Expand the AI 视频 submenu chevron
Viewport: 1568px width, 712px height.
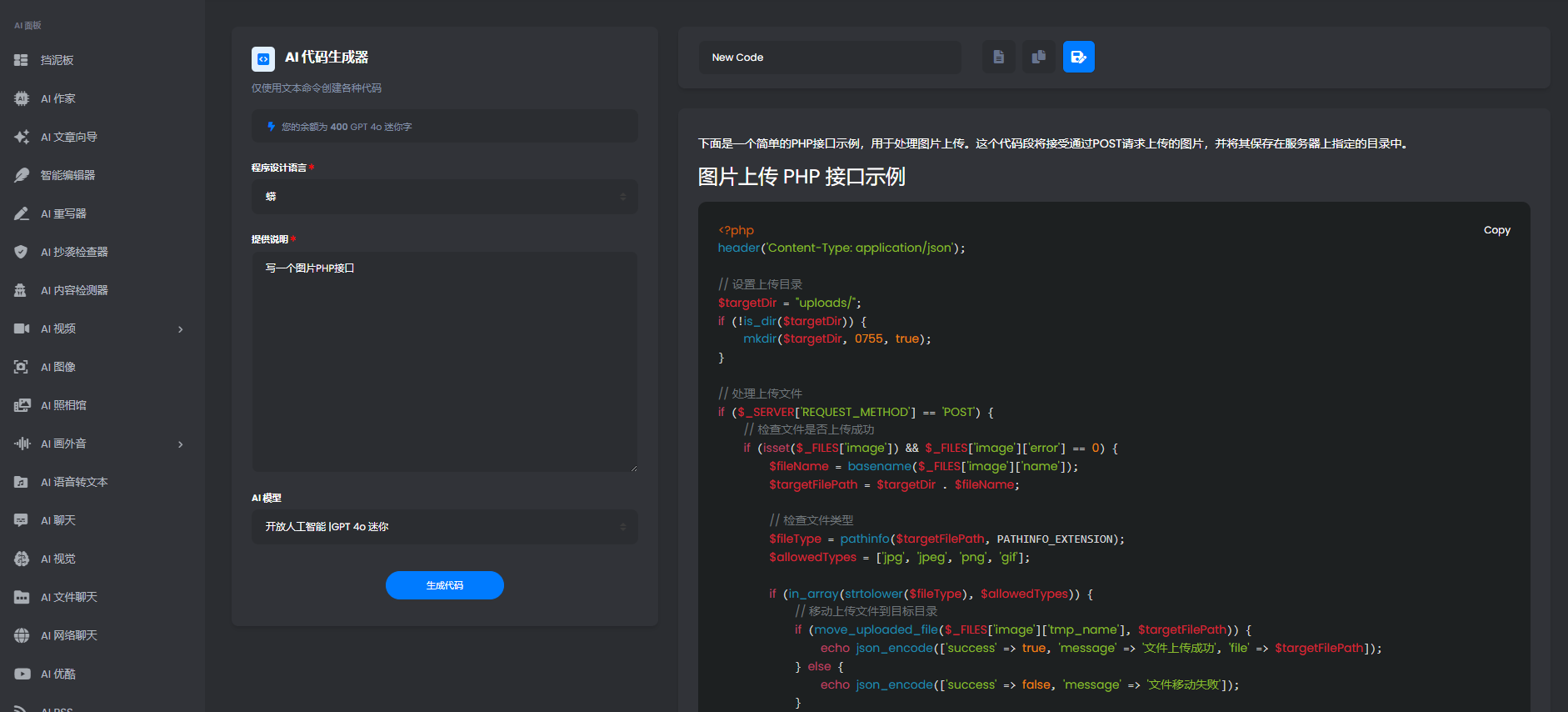181,329
